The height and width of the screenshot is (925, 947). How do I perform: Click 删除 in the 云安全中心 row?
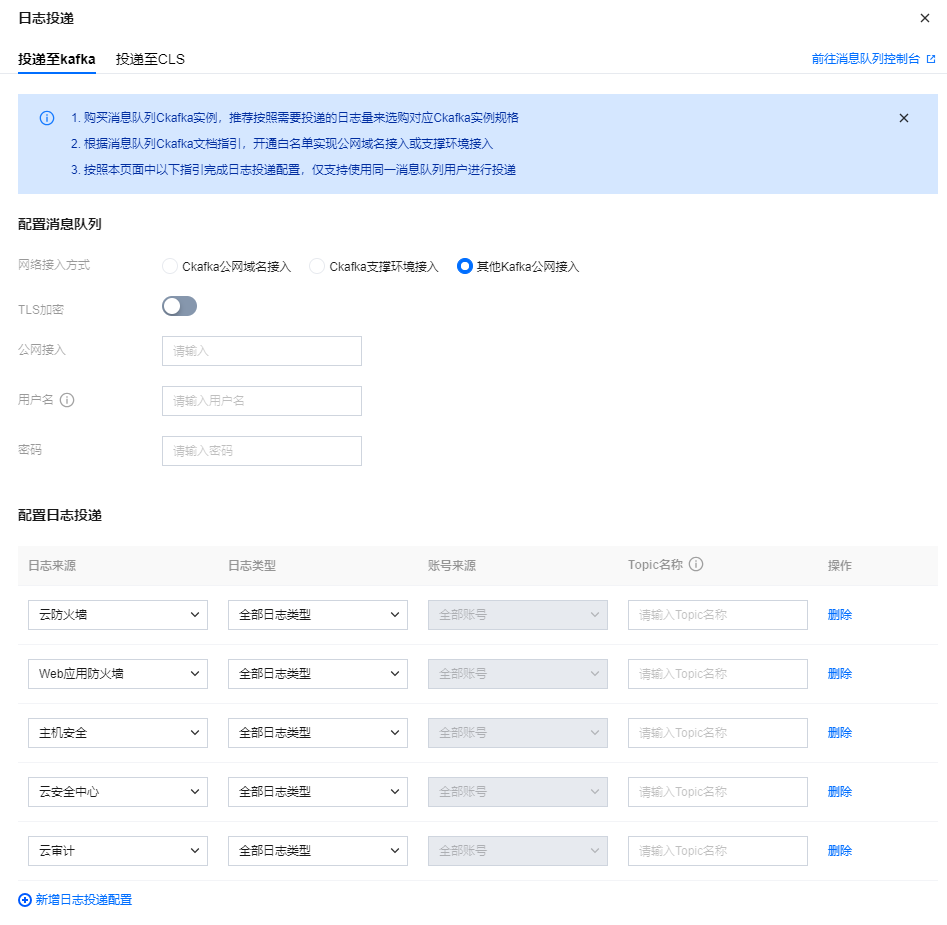click(839, 792)
